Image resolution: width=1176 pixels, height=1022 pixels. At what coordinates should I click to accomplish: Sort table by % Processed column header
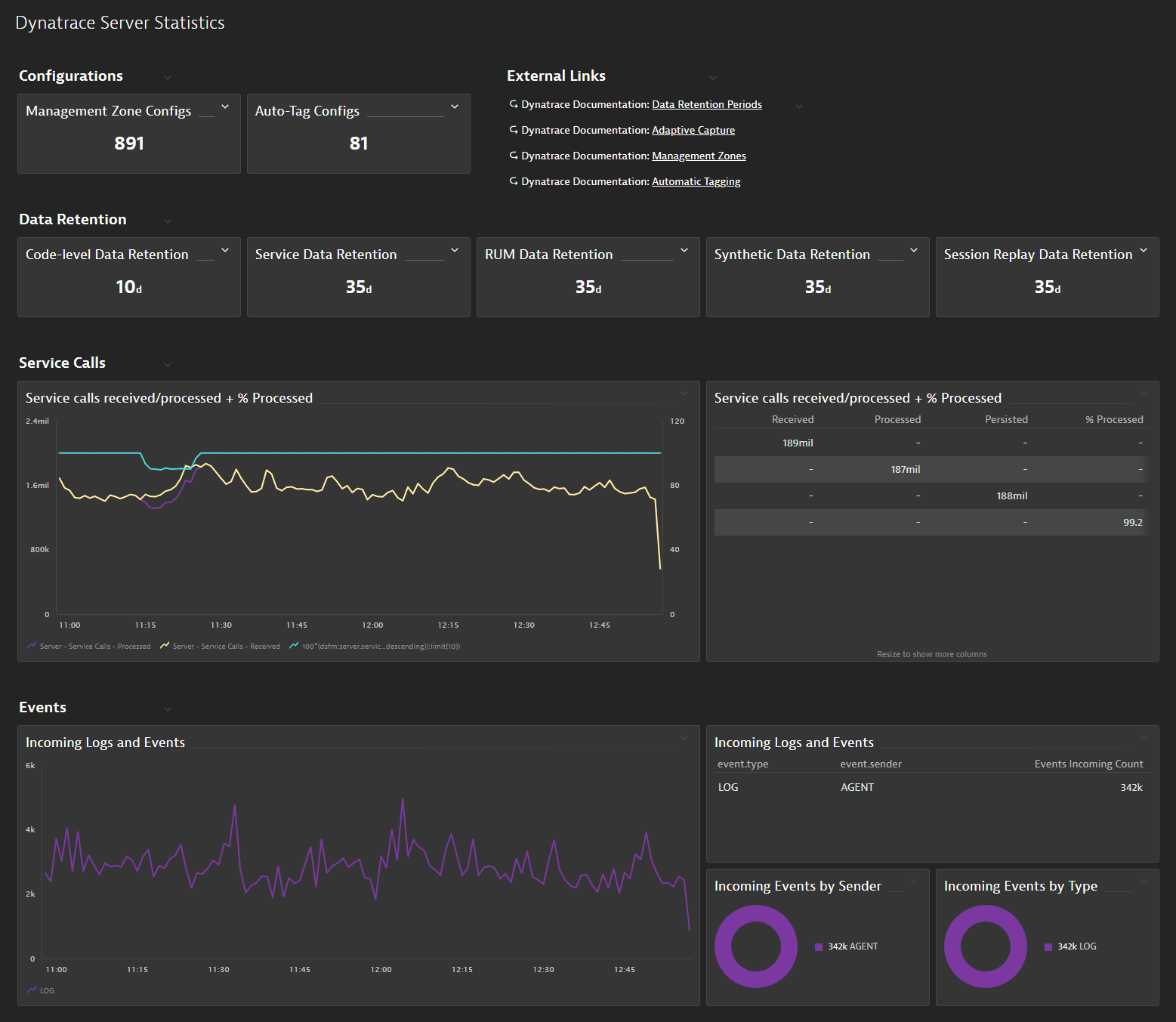(1114, 420)
